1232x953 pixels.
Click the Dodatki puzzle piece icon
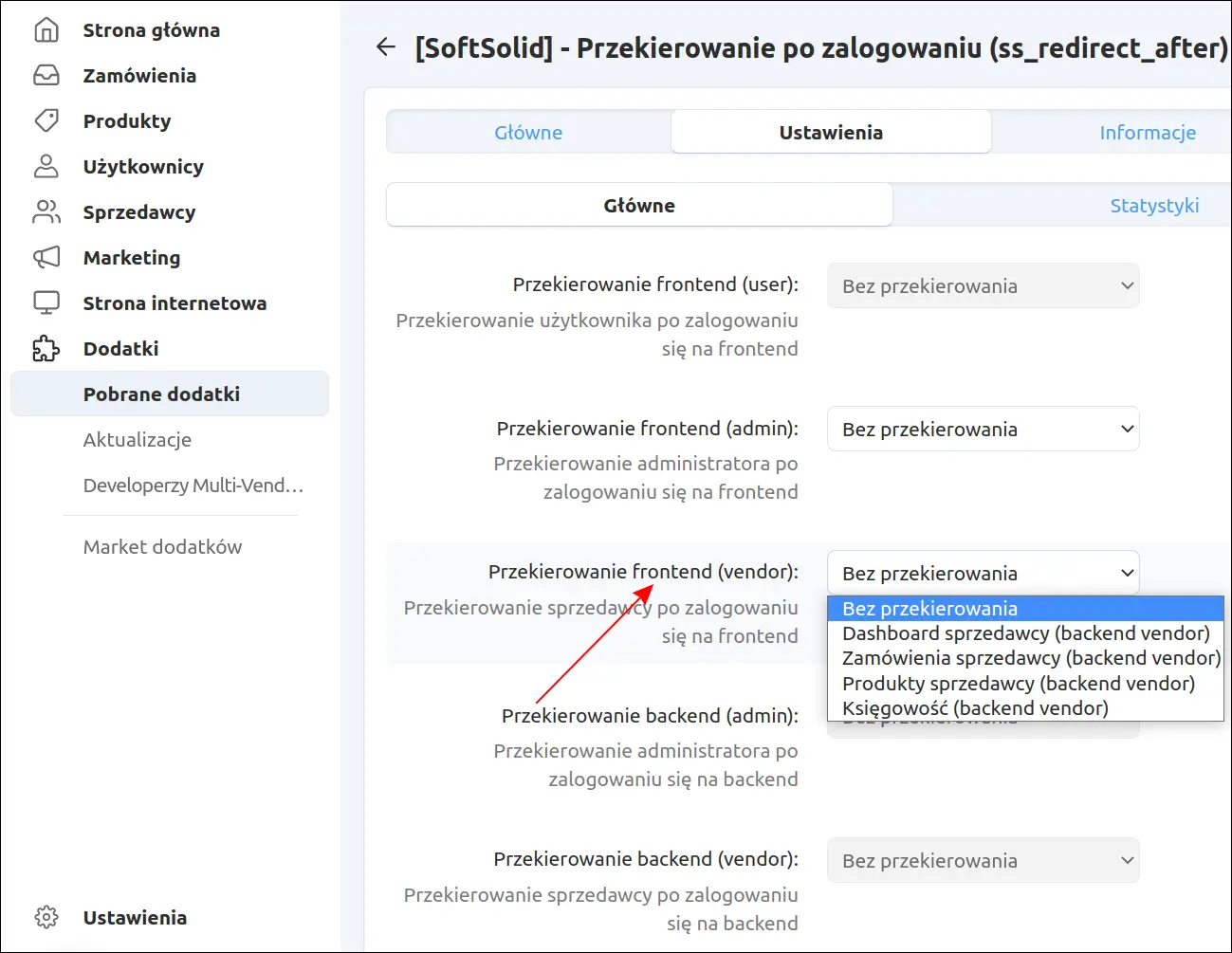pyautogui.click(x=46, y=349)
